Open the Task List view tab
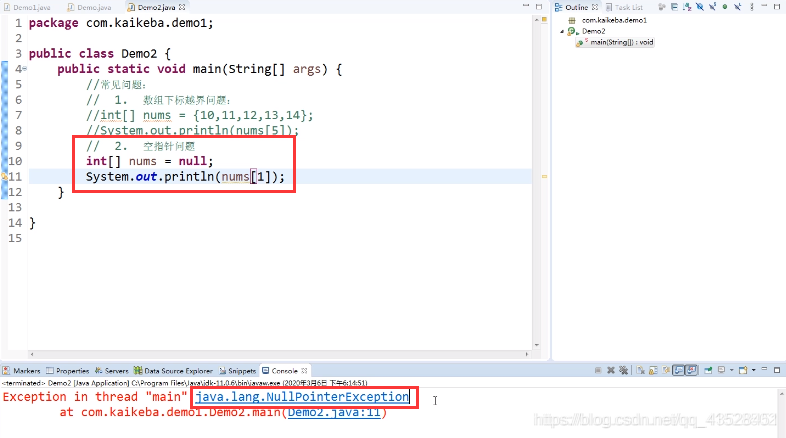This screenshot has width=786, height=438. (x=625, y=7)
